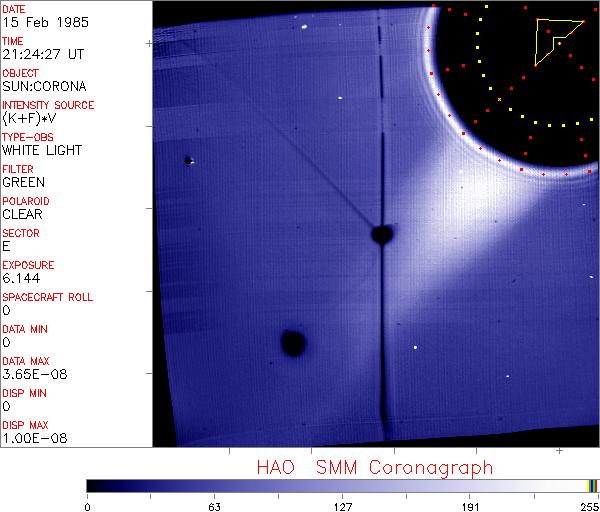Image resolution: width=600 pixels, height=512 pixels.
Task: Select the sector value E
Action: [6, 246]
